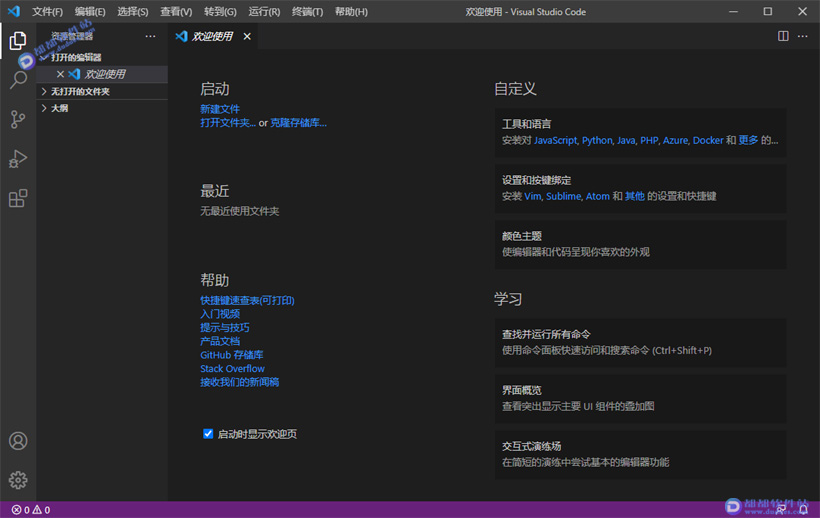Open editor more actions ellipsis
Viewport: 820px width, 518px height.
click(803, 36)
